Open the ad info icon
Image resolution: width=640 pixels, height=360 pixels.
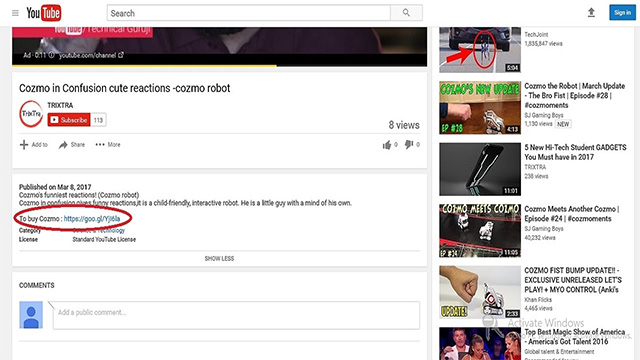(x=51, y=55)
